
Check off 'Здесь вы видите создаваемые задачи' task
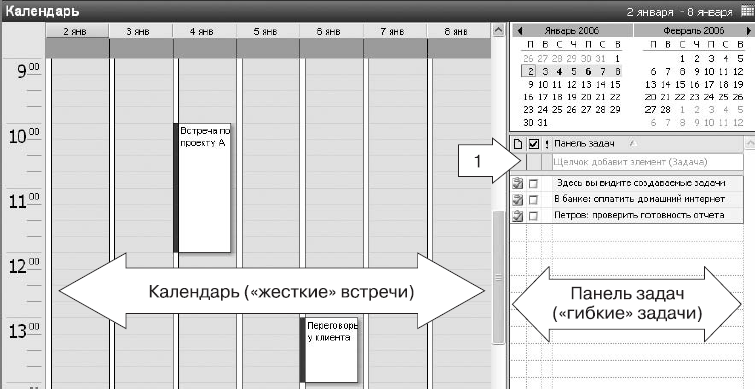[x=533, y=183]
